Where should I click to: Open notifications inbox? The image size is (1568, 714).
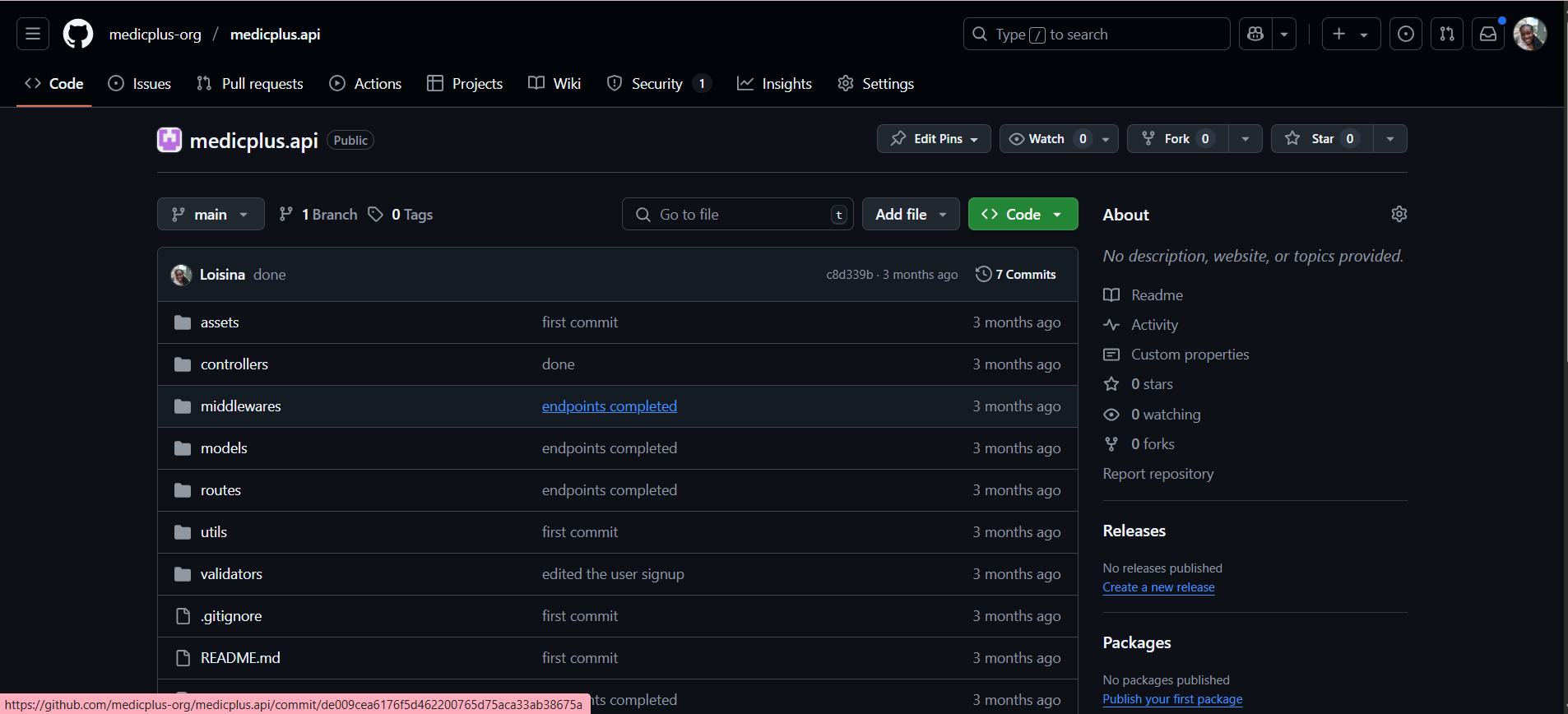pyautogui.click(x=1488, y=34)
